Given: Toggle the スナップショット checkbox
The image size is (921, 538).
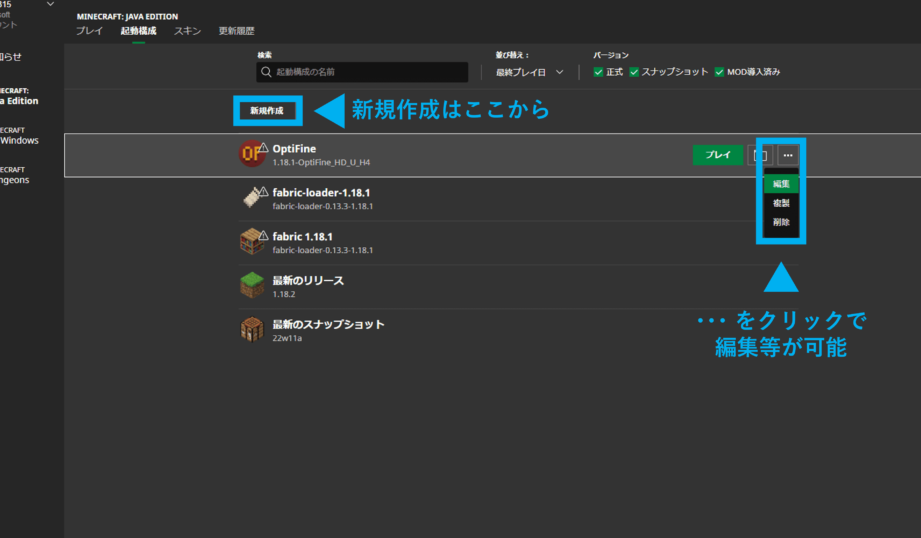Looking at the screenshot, I should click(x=634, y=72).
